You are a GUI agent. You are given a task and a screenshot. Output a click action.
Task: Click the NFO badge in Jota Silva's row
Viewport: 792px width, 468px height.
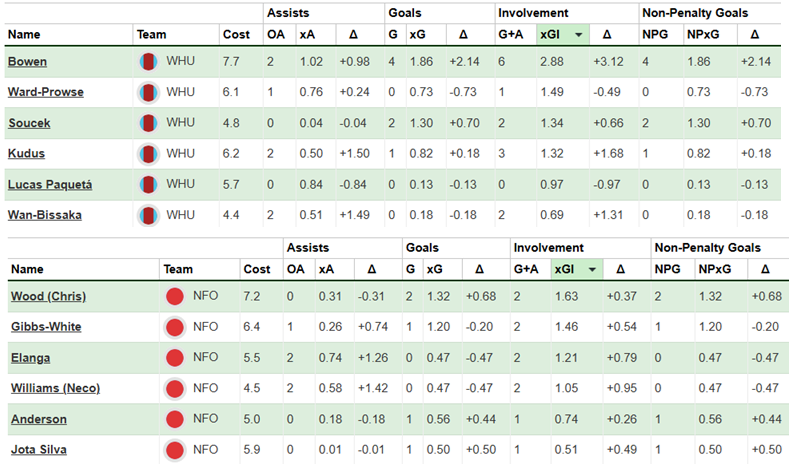174,450
